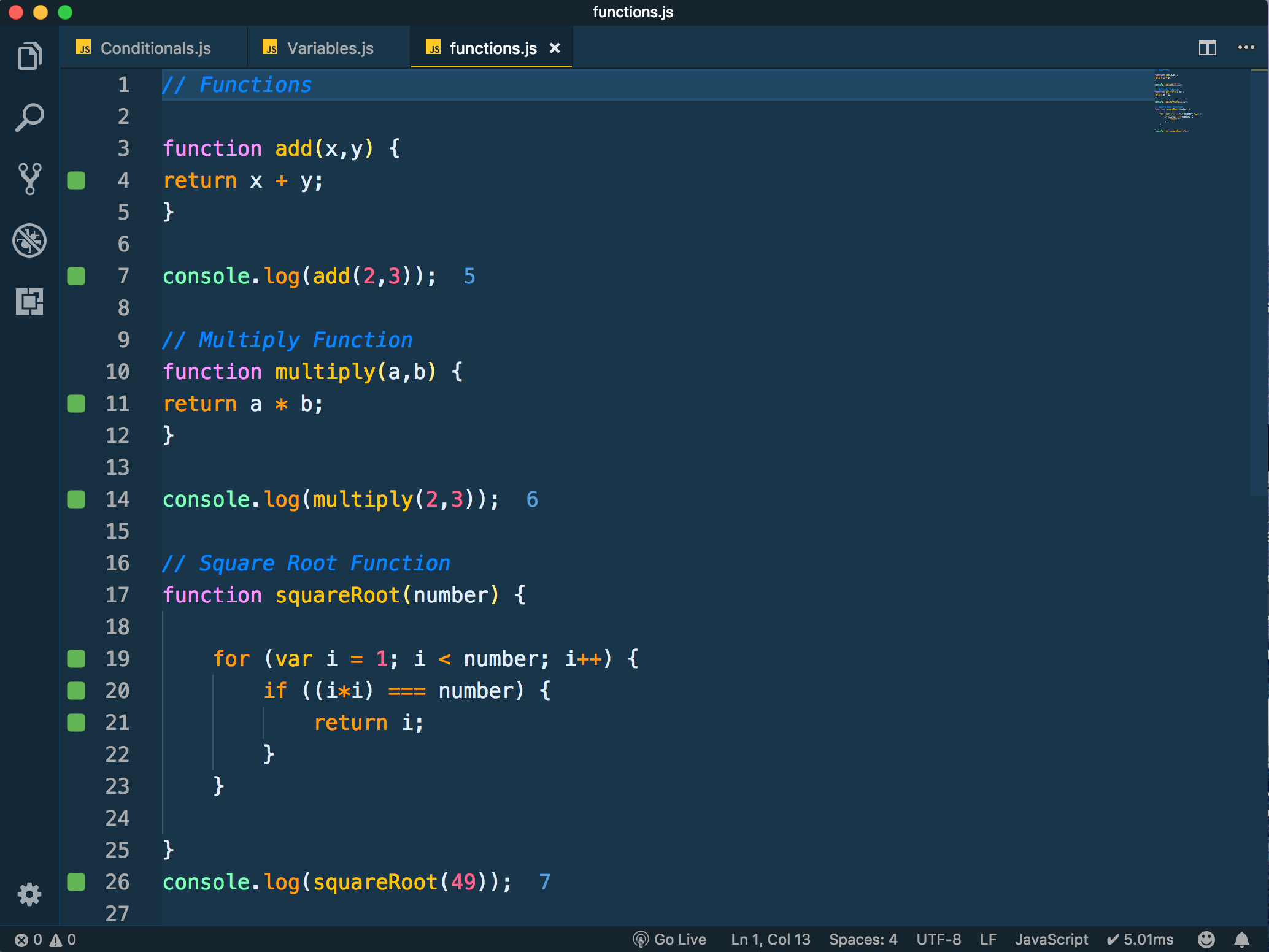Image resolution: width=1269 pixels, height=952 pixels.
Task: Change indentation via Spaces: 4
Action: point(863,940)
